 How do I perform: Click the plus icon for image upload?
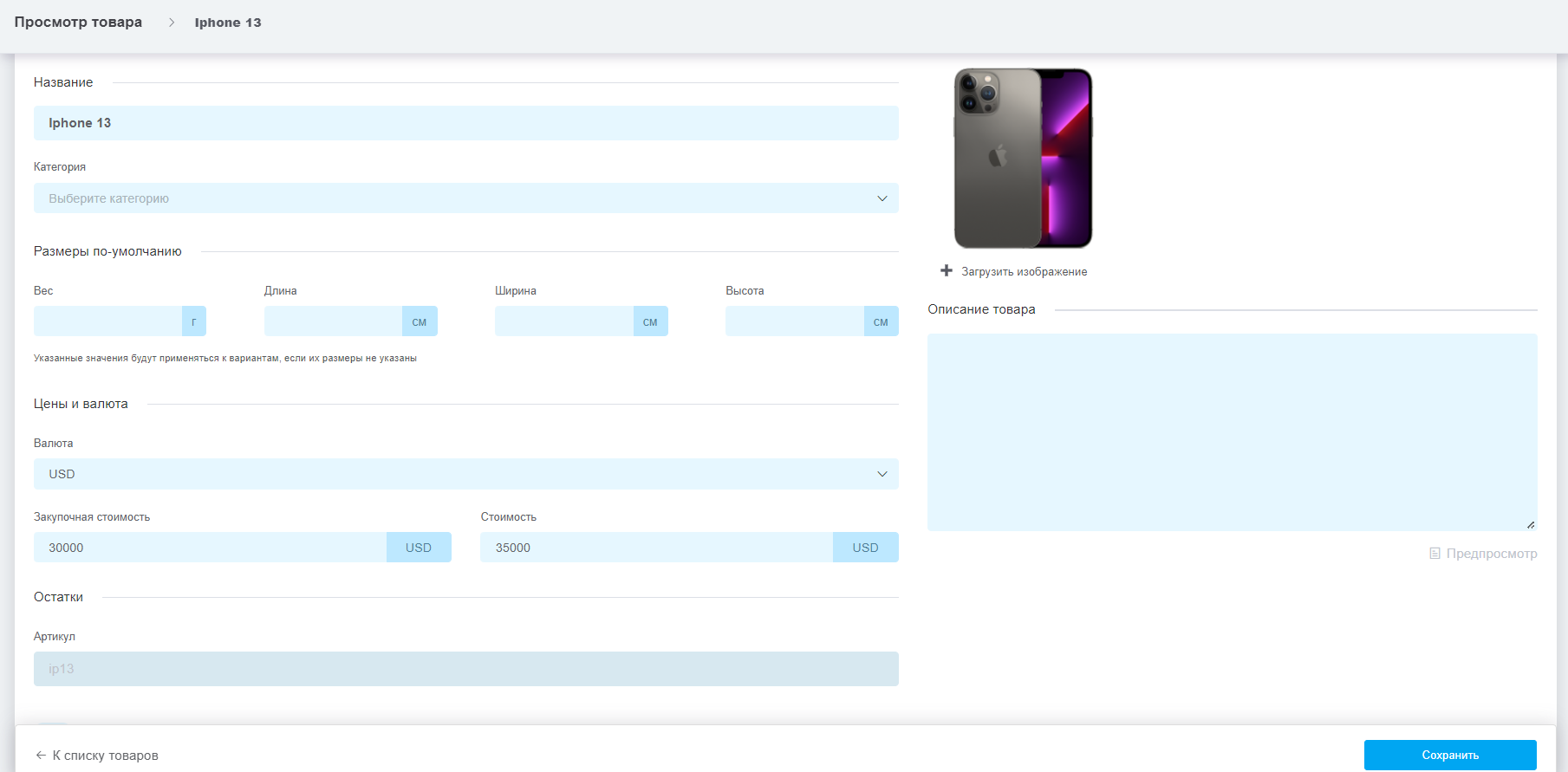coord(947,271)
